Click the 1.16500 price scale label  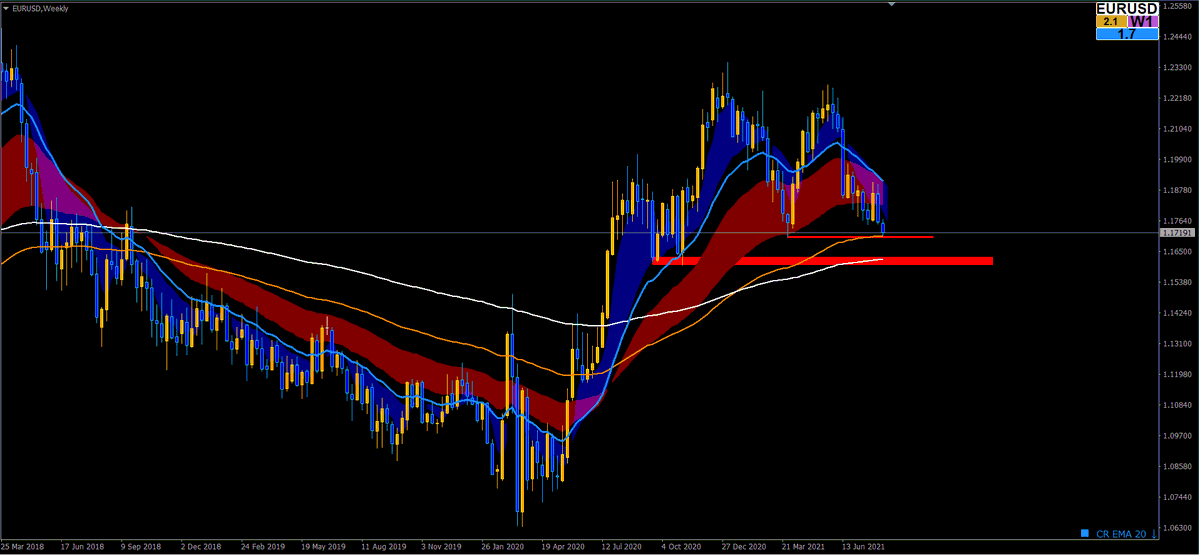click(x=1179, y=251)
